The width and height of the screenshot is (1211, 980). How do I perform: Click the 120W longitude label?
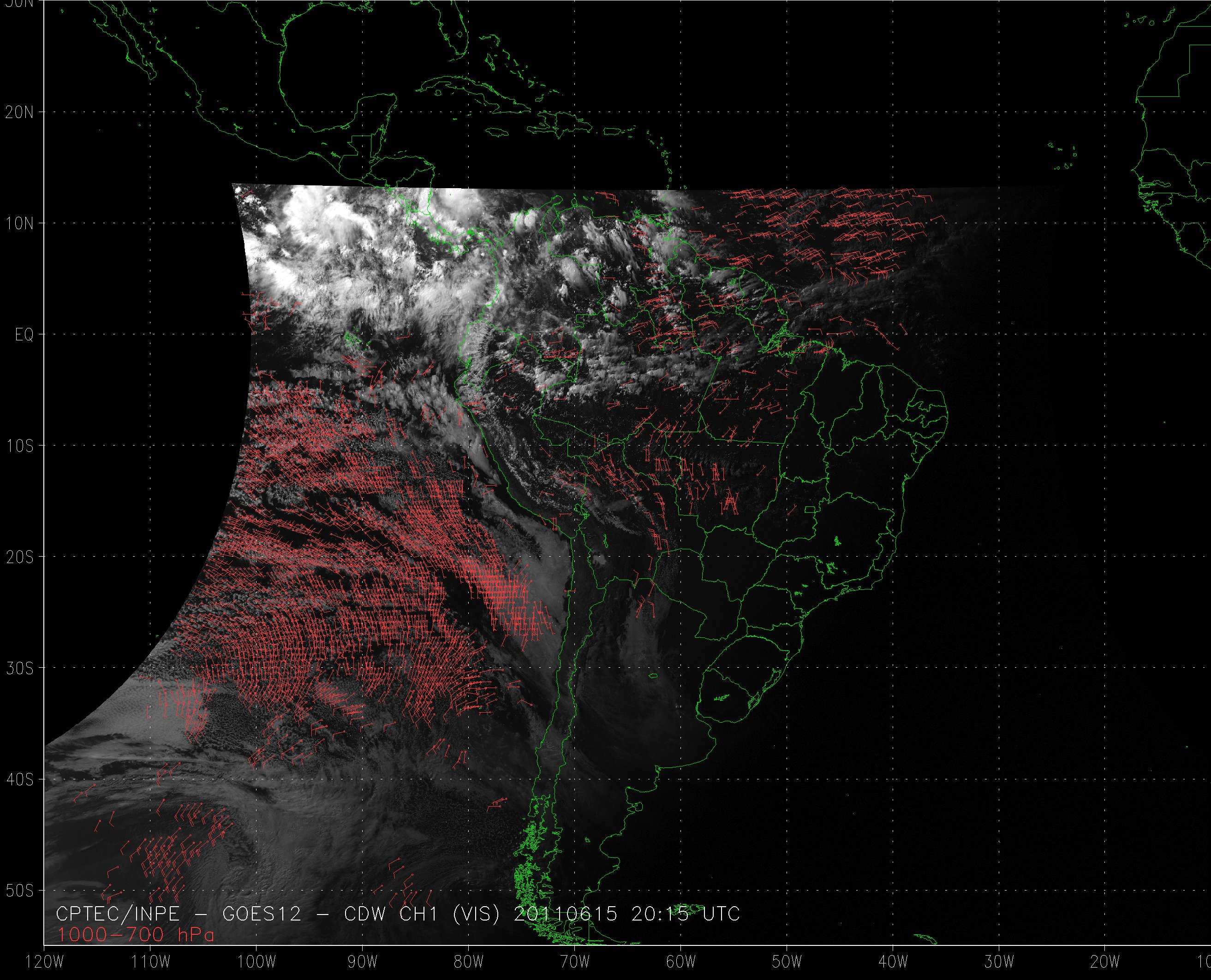[45, 962]
